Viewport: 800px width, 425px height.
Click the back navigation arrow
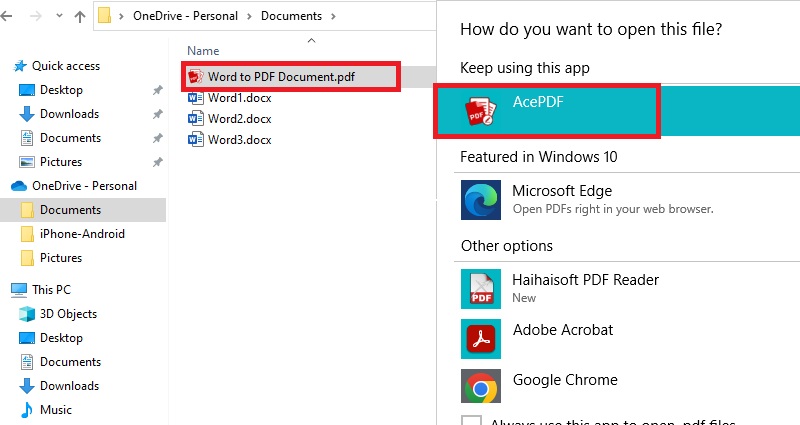coord(6,16)
